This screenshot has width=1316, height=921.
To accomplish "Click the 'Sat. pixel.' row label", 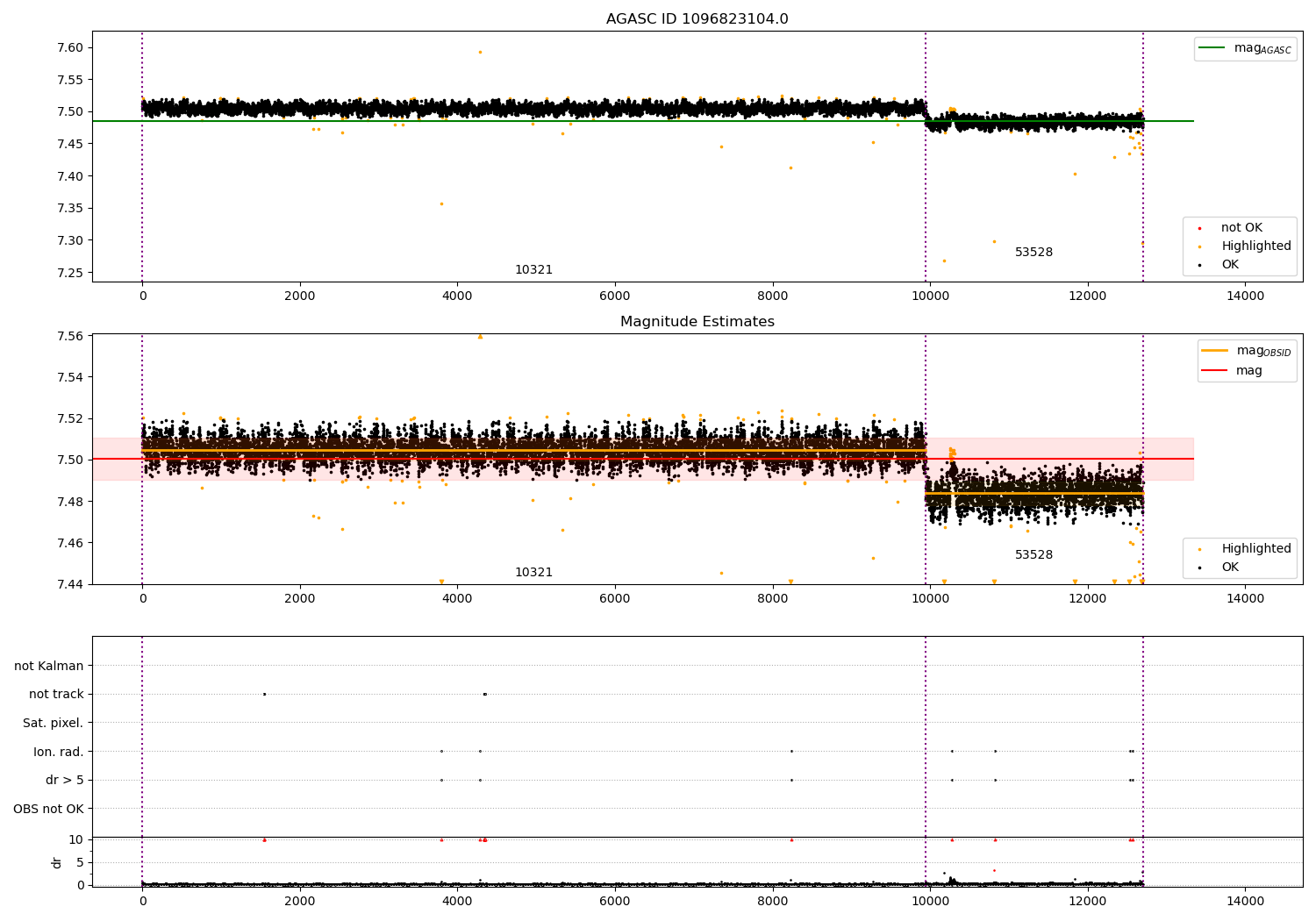I will [54, 723].
